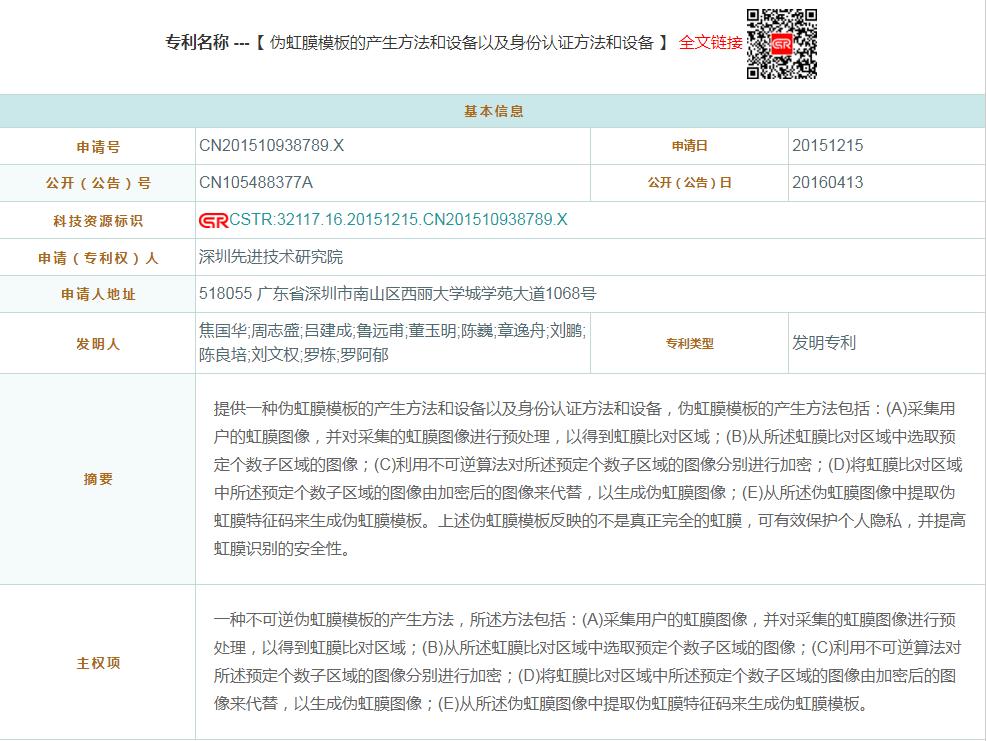Click the QR code image
The image size is (986, 741).
point(781,44)
